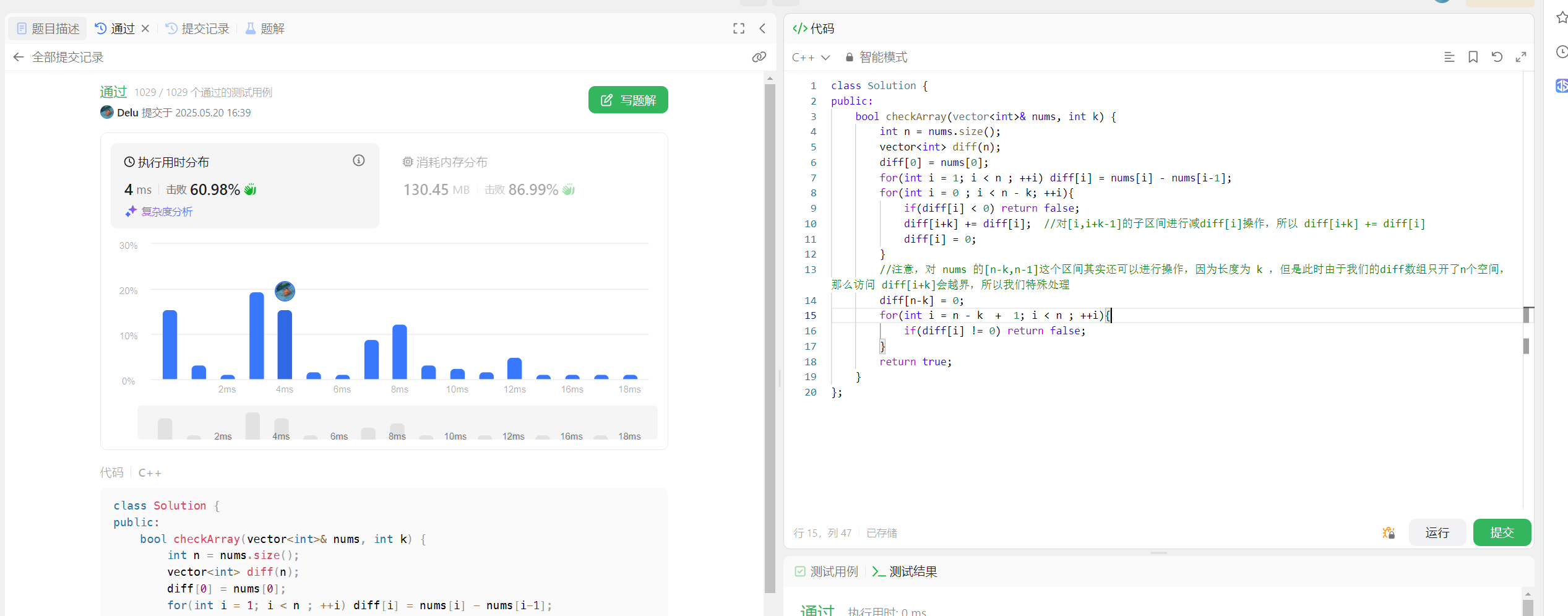This screenshot has height=616, width=1568.
Task: Click the document icon of 题目描述 tab
Action: click(x=22, y=28)
